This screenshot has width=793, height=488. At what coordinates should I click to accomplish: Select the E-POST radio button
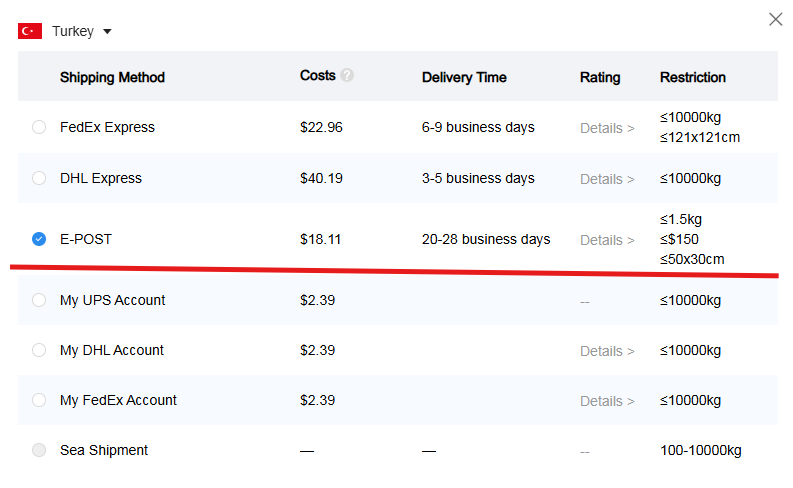point(39,239)
